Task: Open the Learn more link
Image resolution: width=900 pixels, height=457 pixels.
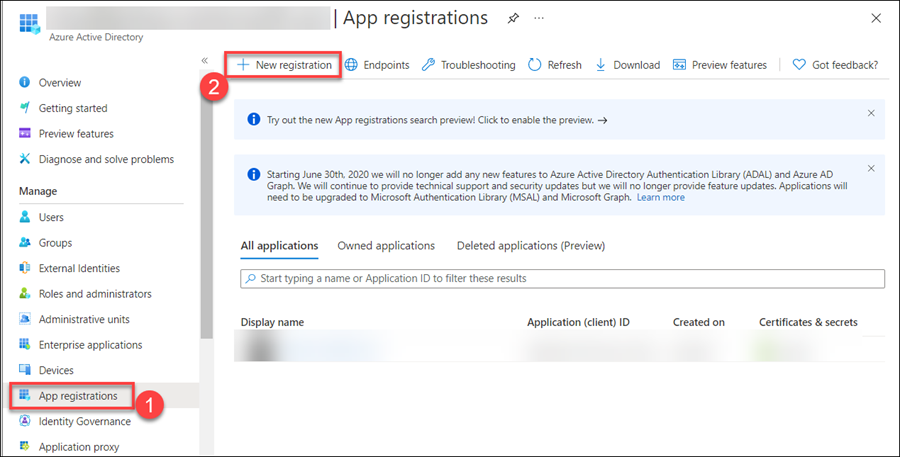Action: coord(660,197)
